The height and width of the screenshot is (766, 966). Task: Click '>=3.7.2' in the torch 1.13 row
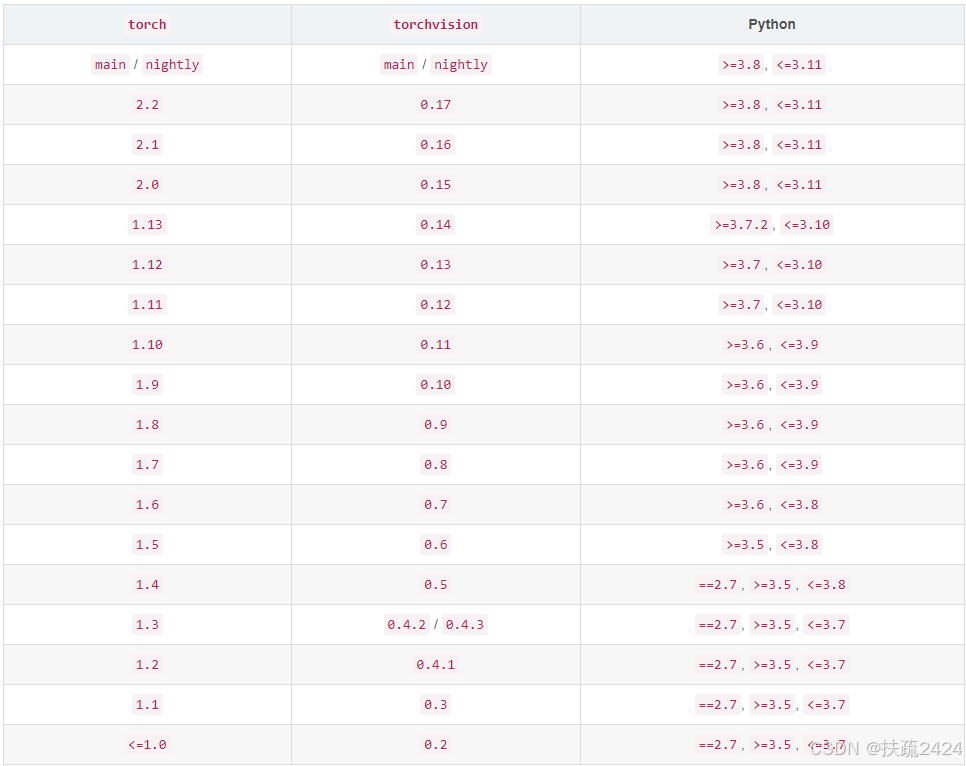click(x=741, y=225)
